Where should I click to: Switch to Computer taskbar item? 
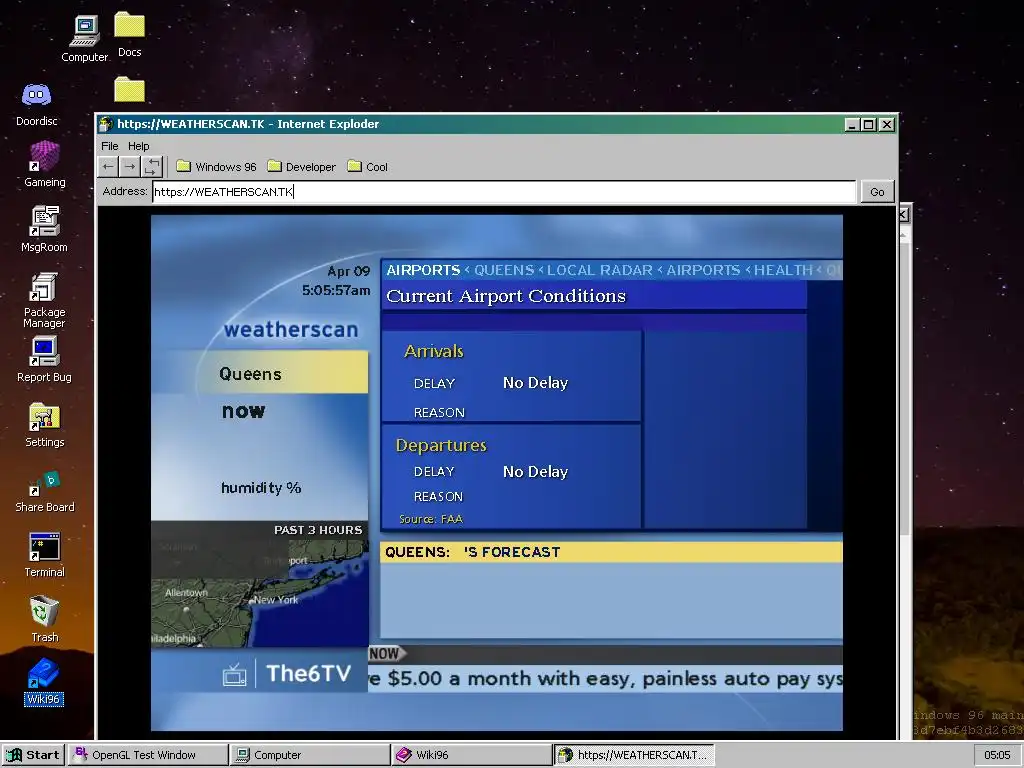coord(310,755)
